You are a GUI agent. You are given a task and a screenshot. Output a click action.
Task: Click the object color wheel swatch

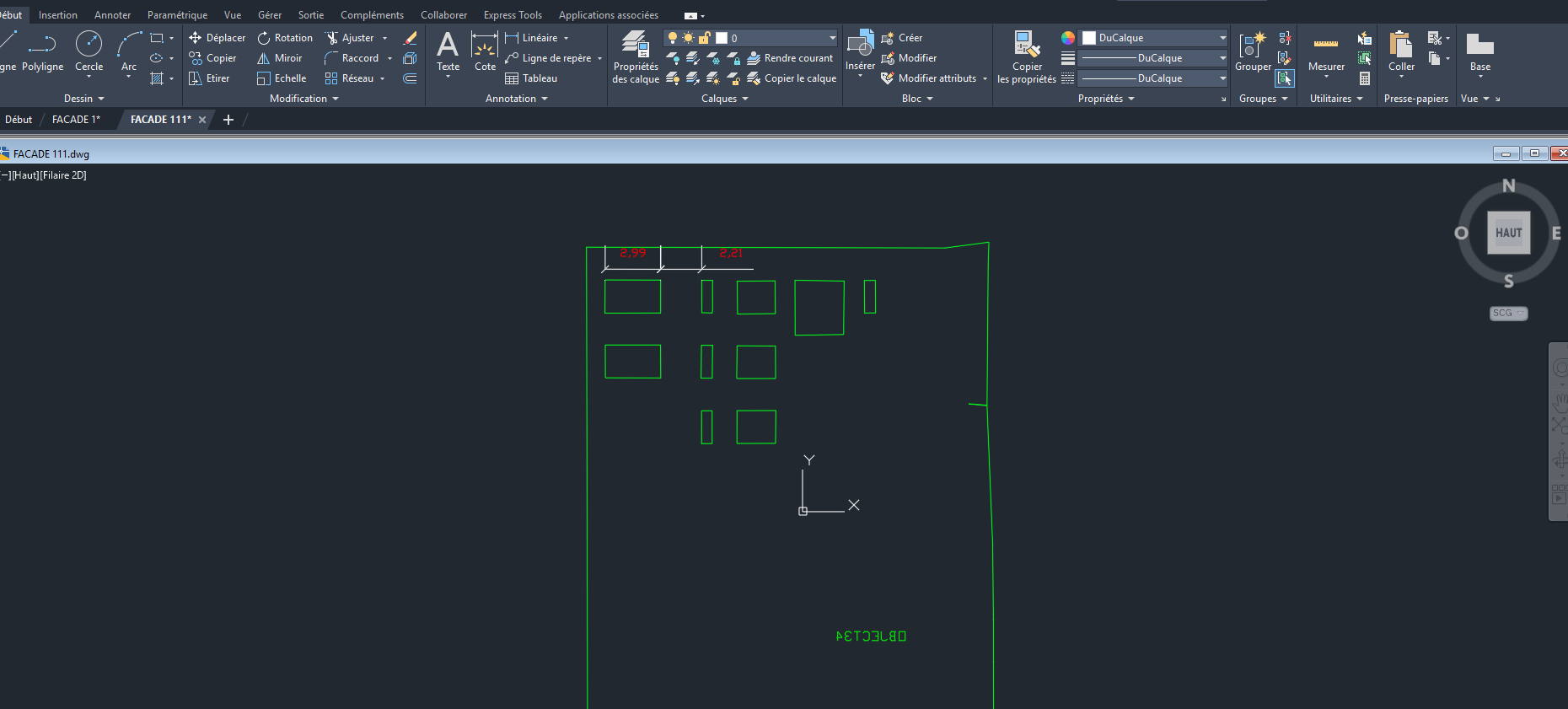(x=1067, y=38)
